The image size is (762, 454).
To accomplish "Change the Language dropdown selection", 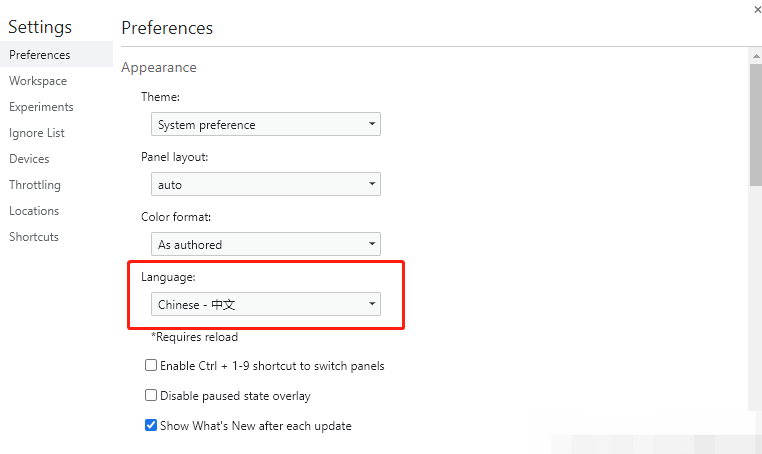I will pyautogui.click(x=266, y=304).
